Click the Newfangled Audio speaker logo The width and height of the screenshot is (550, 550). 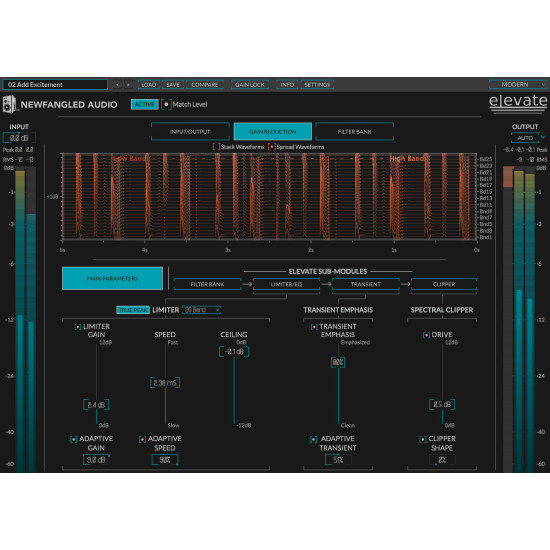click(9, 104)
